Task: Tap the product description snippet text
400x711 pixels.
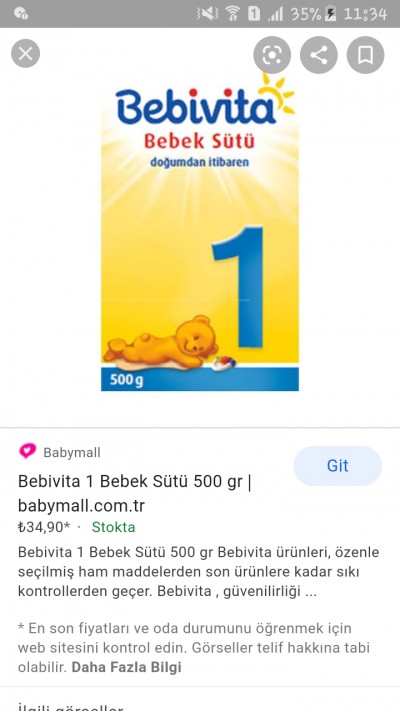Action: (199, 572)
